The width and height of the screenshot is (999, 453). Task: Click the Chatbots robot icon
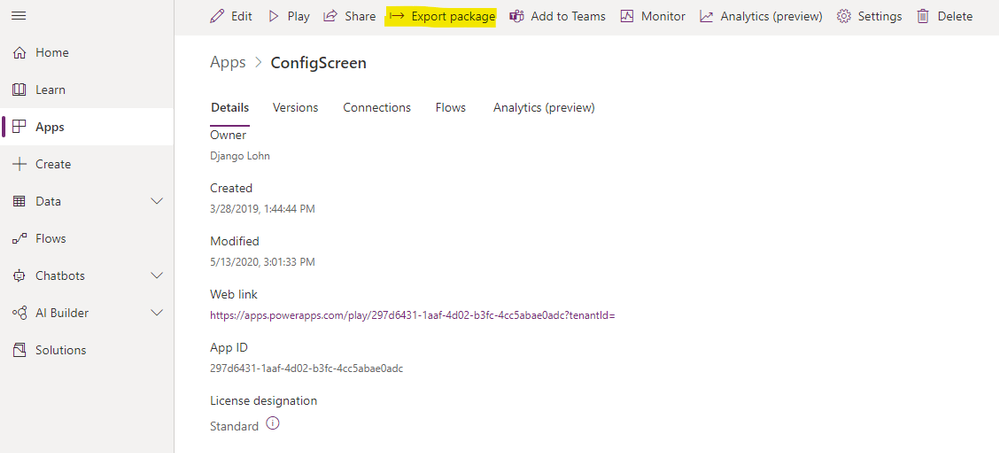[x=19, y=276]
